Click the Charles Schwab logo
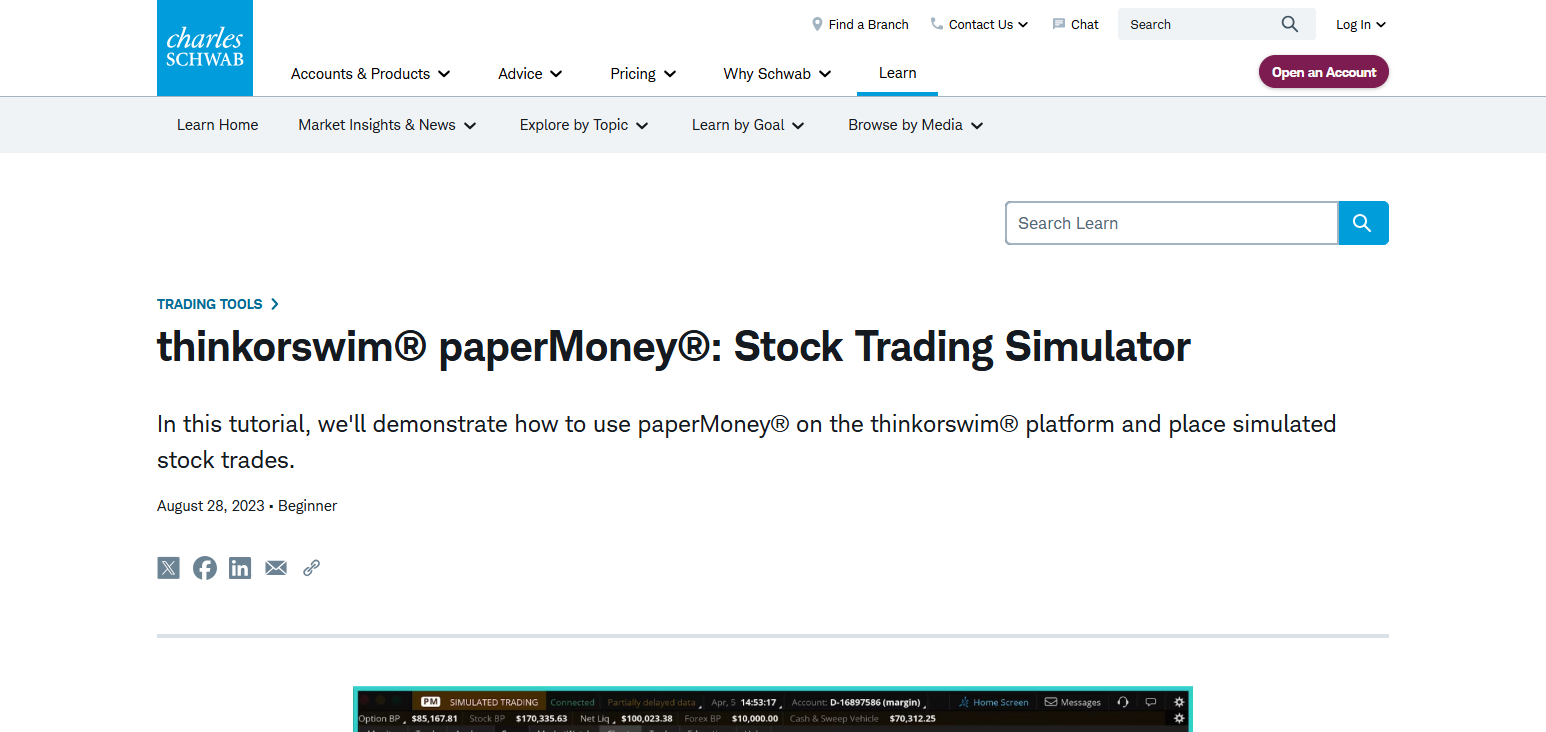Viewport: 1546px width, 732px height. click(205, 48)
